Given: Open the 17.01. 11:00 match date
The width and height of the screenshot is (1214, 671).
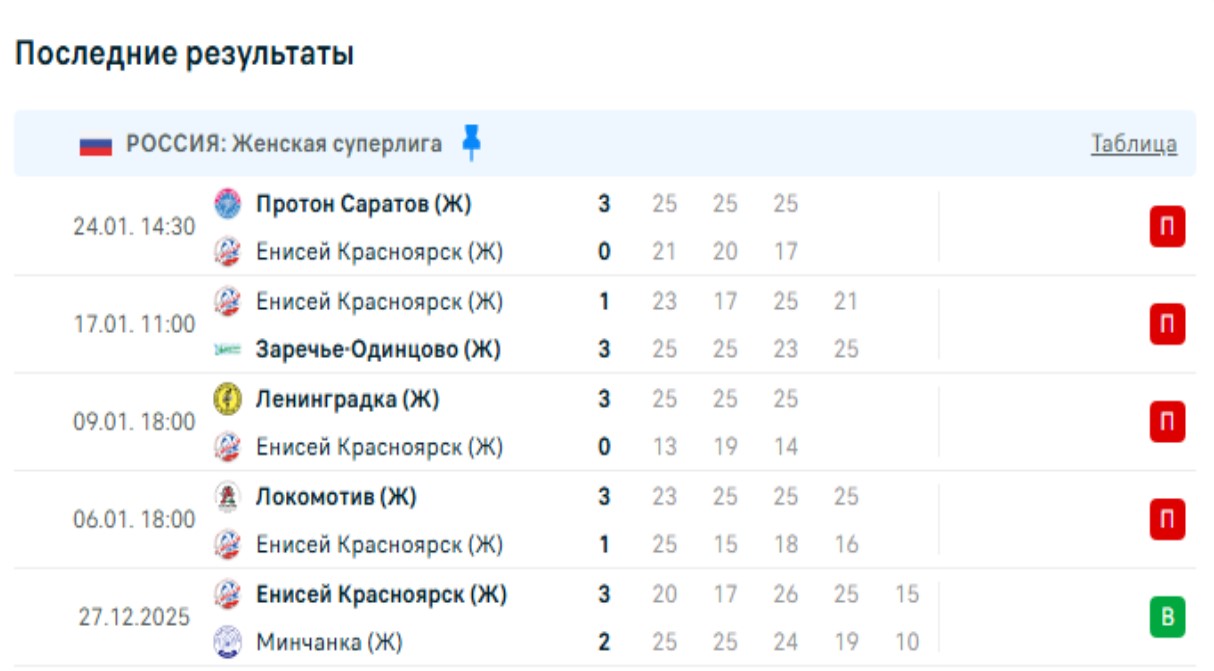Looking at the screenshot, I should 134,325.
